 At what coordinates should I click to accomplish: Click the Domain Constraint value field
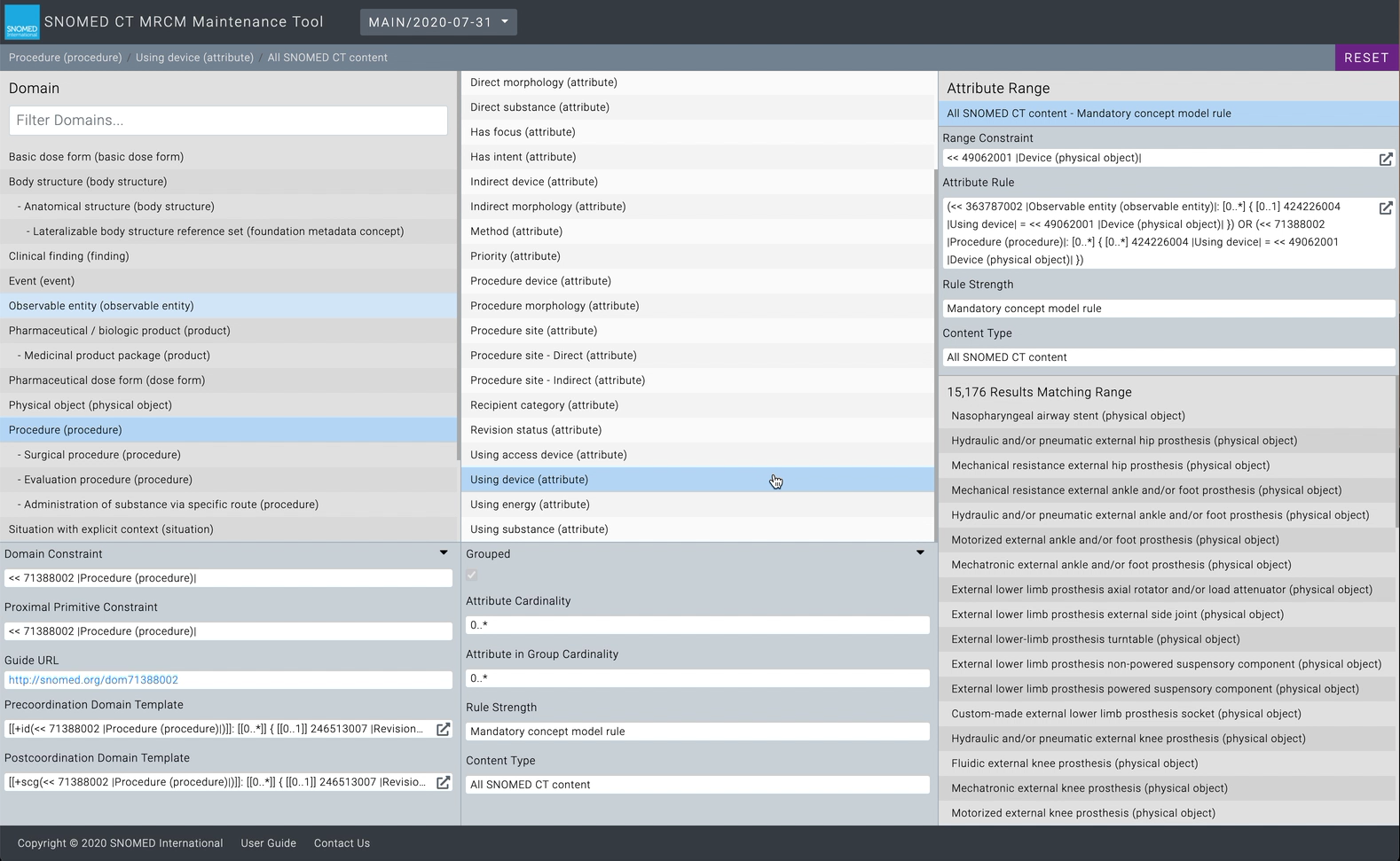click(x=228, y=578)
